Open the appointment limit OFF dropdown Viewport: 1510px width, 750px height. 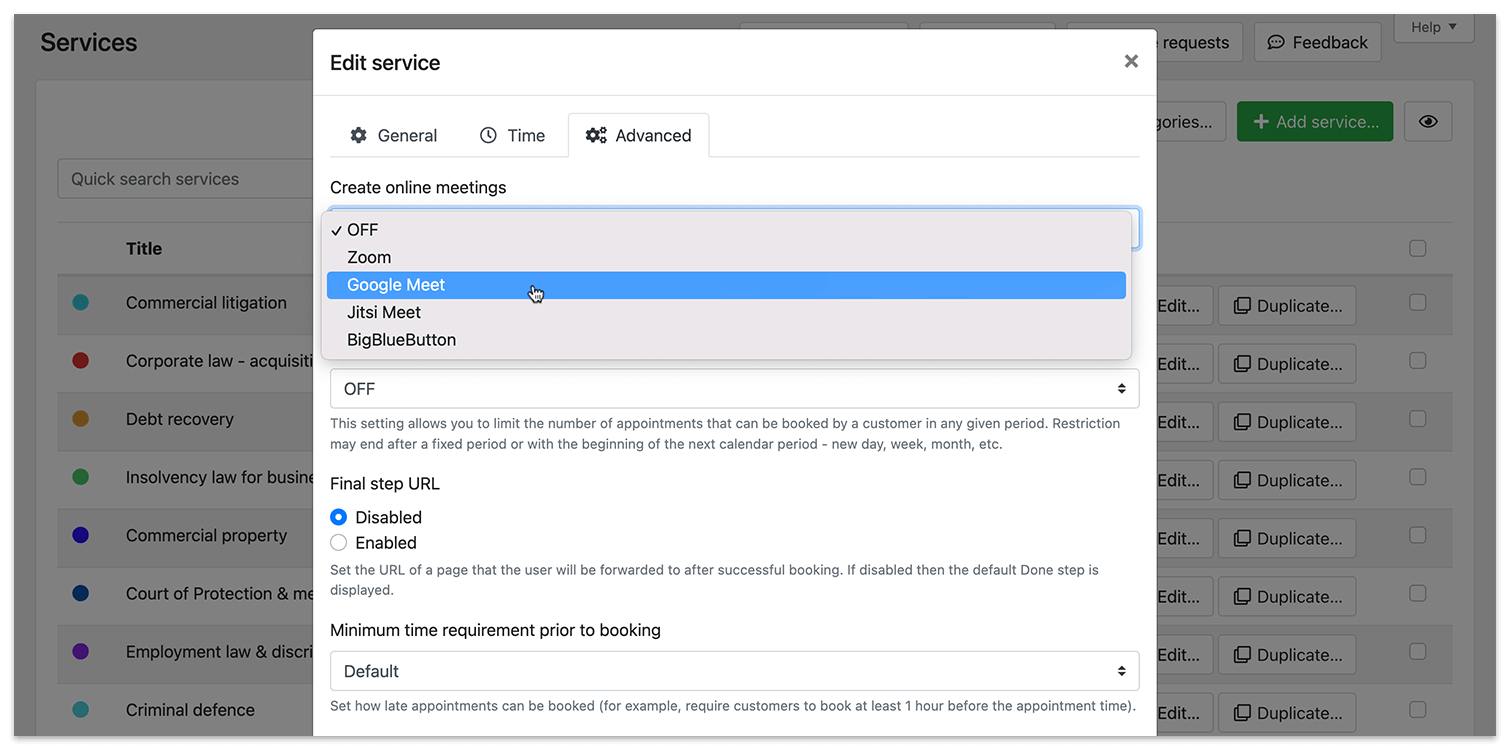click(734, 388)
